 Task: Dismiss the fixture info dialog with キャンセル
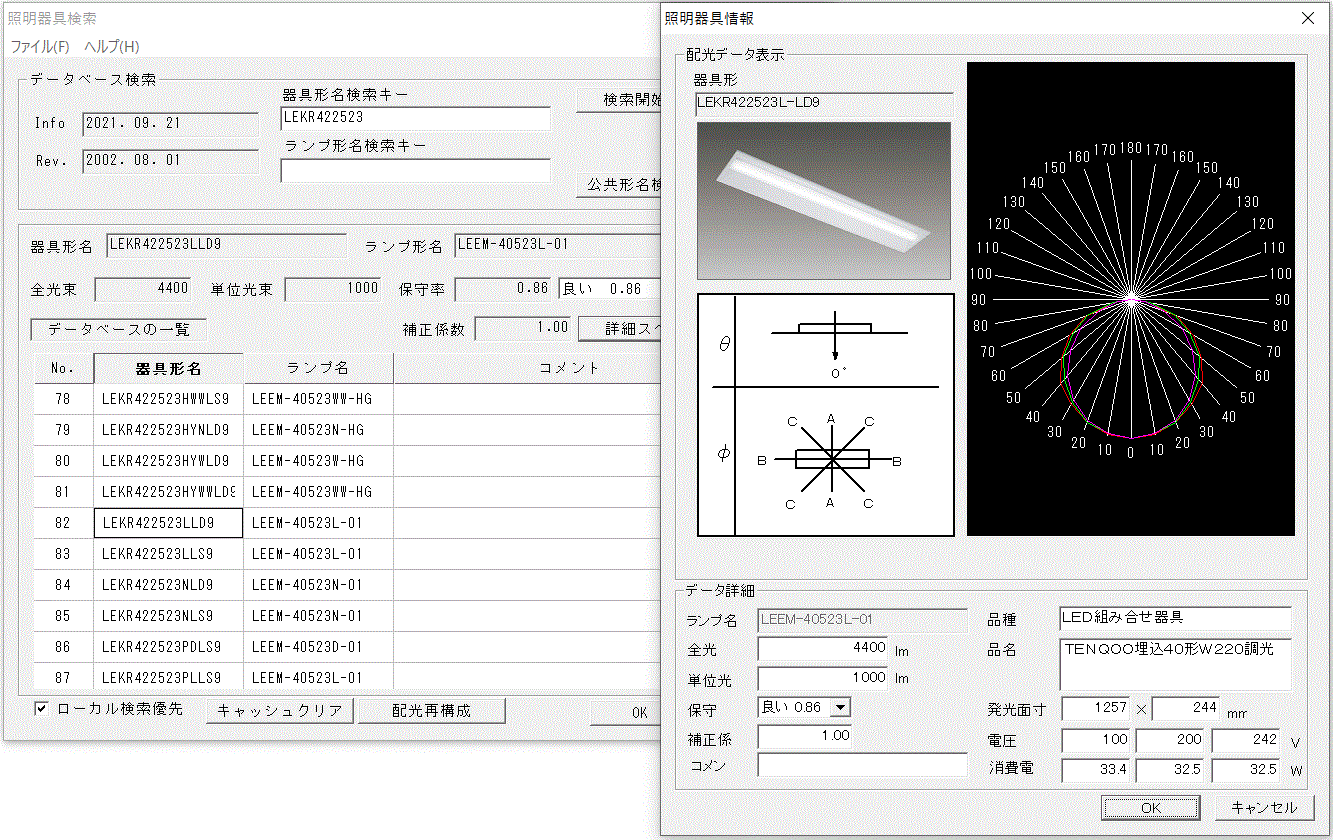tap(1264, 807)
